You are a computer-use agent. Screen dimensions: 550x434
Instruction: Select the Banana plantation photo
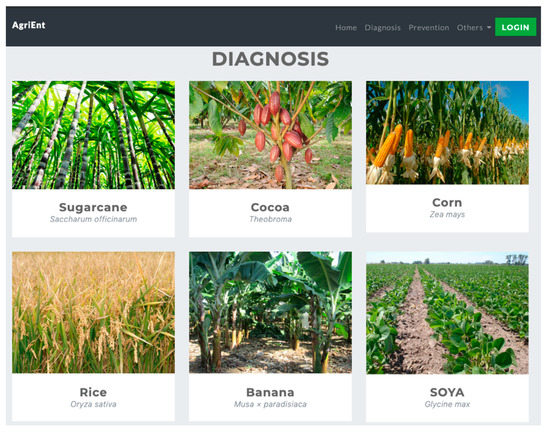click(270, 312)
